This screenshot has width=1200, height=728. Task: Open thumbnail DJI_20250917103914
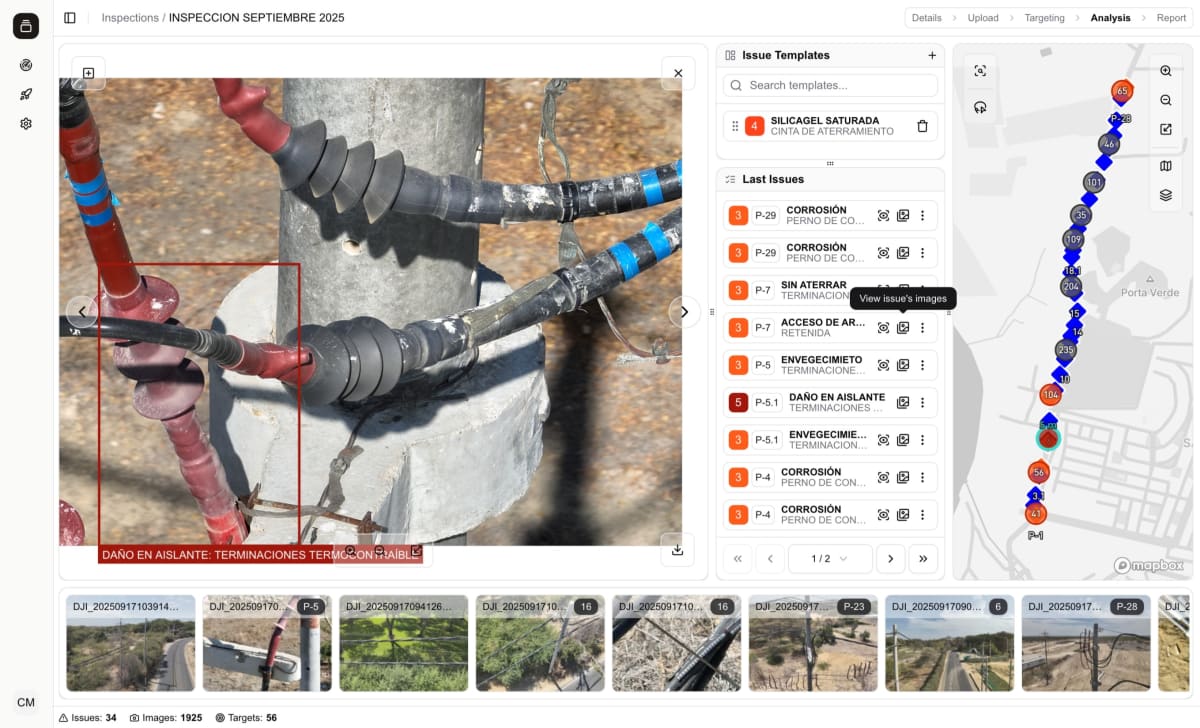pyautogui.click(x=130, y=643)
